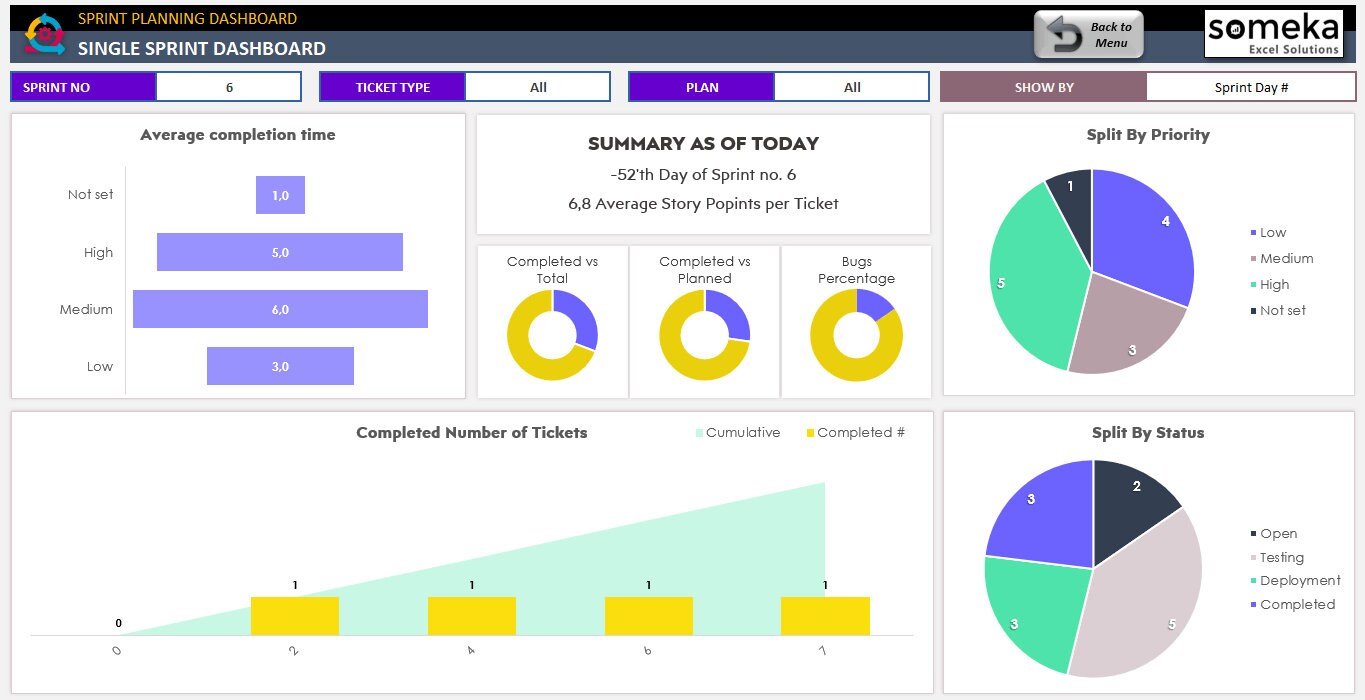Screen dimensions: 1365x700
Task: Click the yellow Completed bar above day 7
Action: (826, 614)
